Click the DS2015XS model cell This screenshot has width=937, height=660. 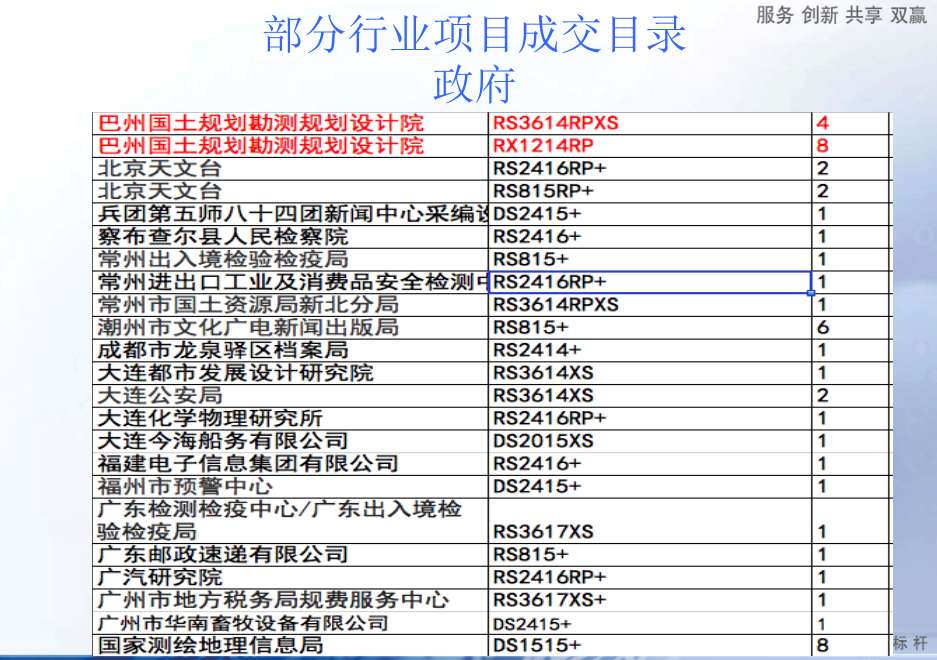tap(650, 441)
